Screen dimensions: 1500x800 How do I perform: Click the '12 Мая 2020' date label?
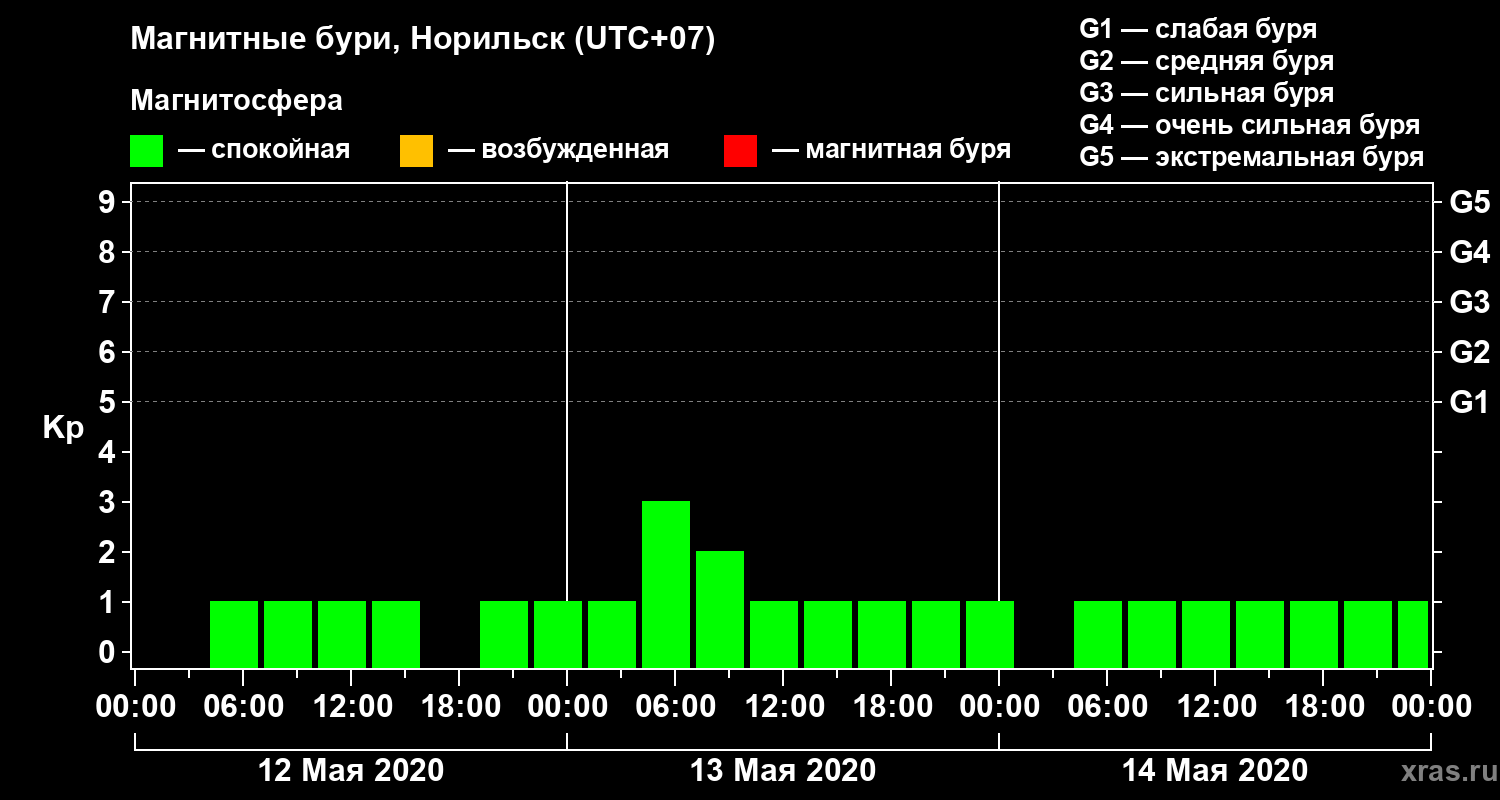(351, 771)
